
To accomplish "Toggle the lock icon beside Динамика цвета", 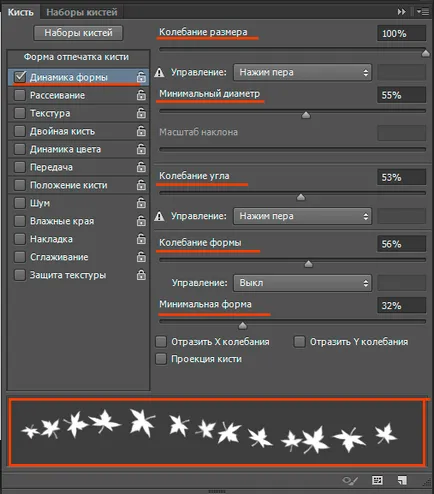I will (x=141, y=149).
